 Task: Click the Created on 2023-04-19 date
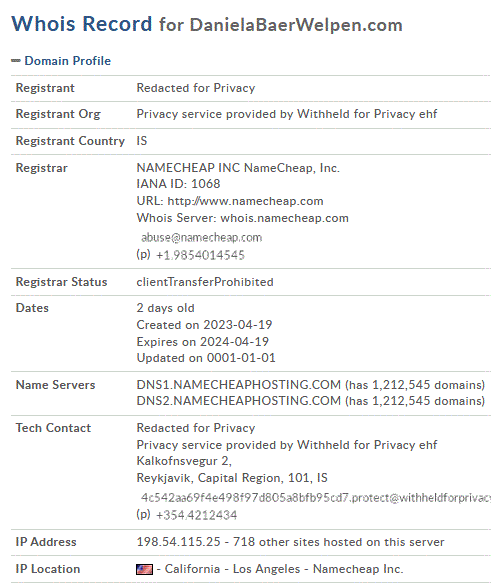(204, 325)
